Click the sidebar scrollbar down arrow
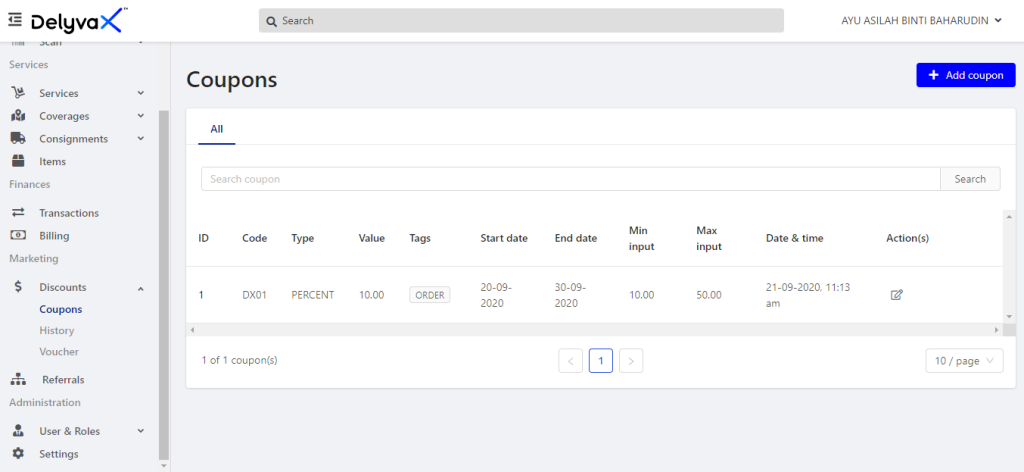 tap(164, 466)
